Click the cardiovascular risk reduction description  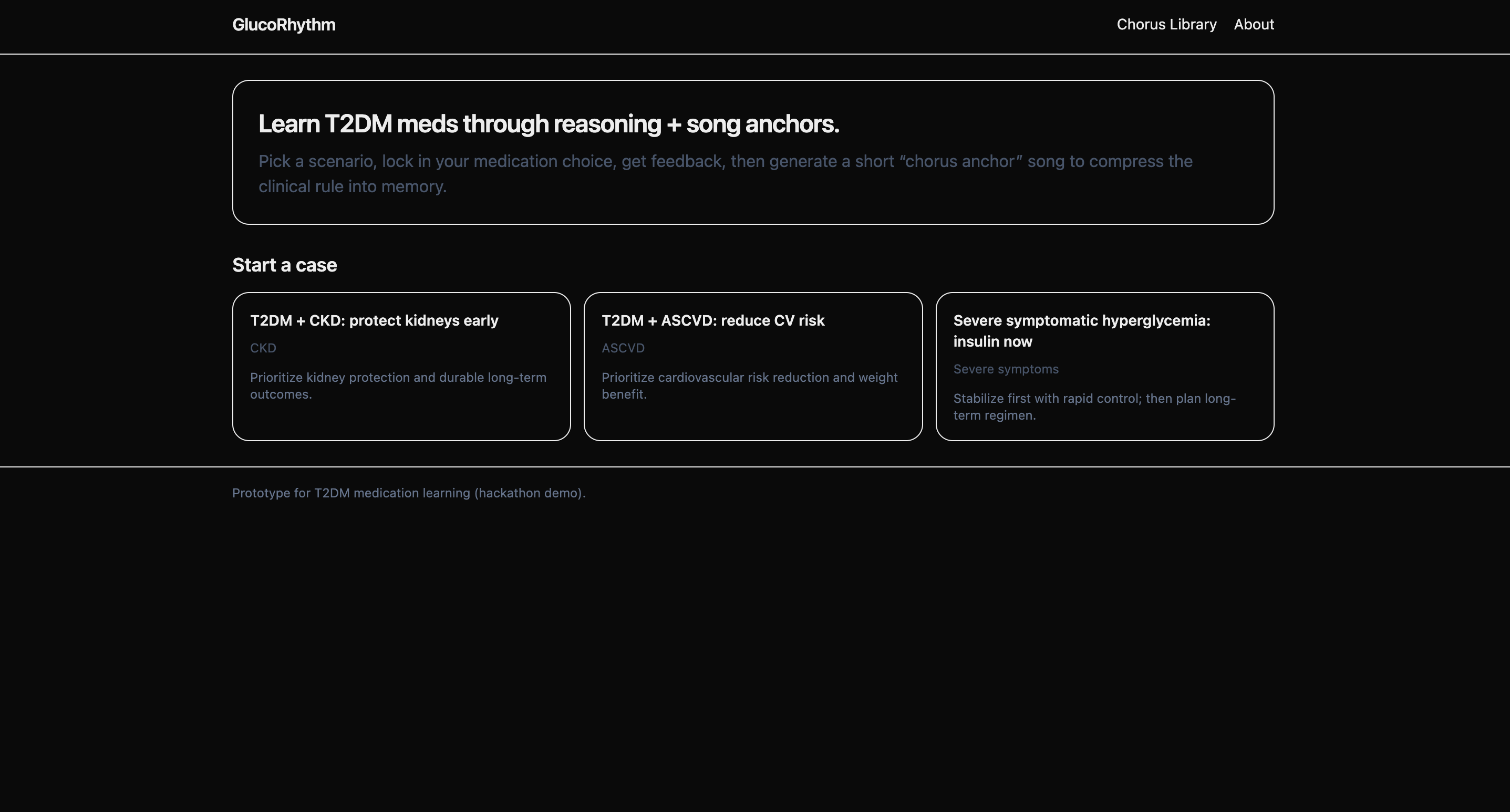click(749, 386)
